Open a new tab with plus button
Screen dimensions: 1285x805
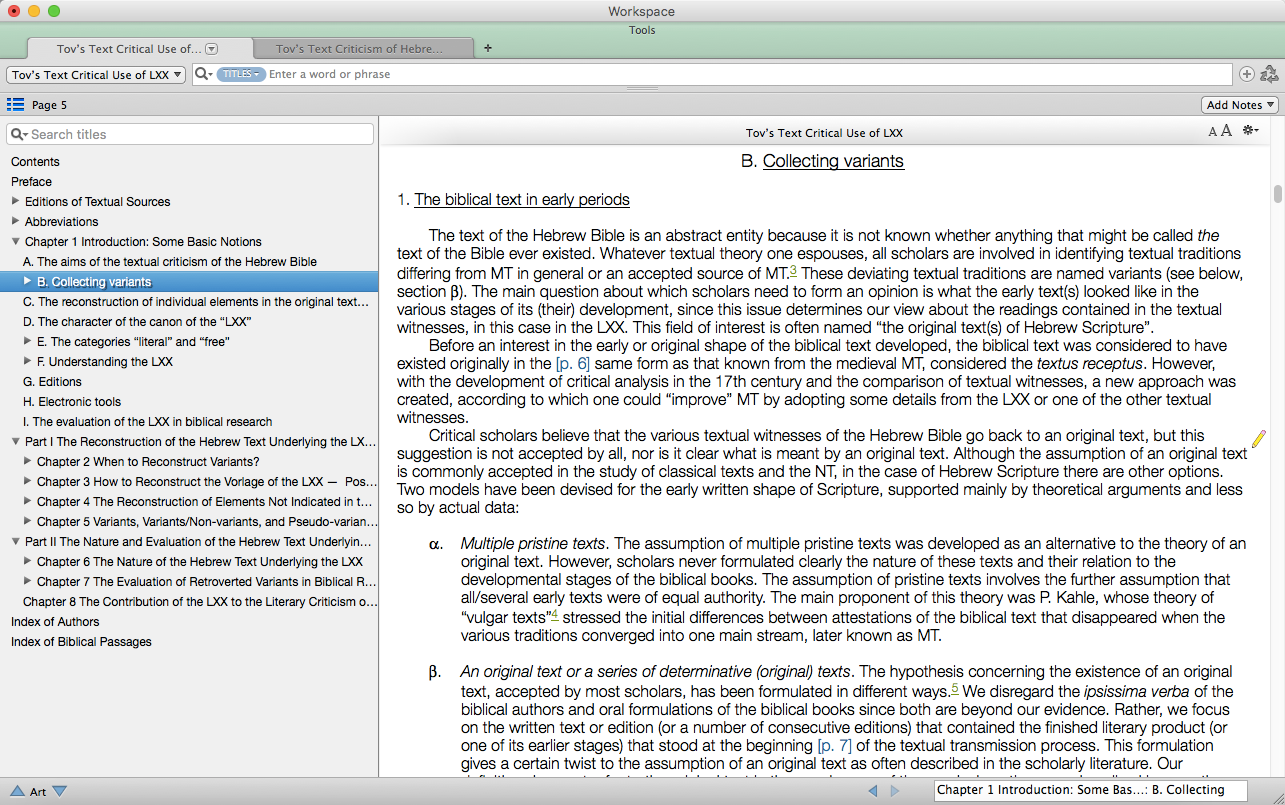point(487,47)
